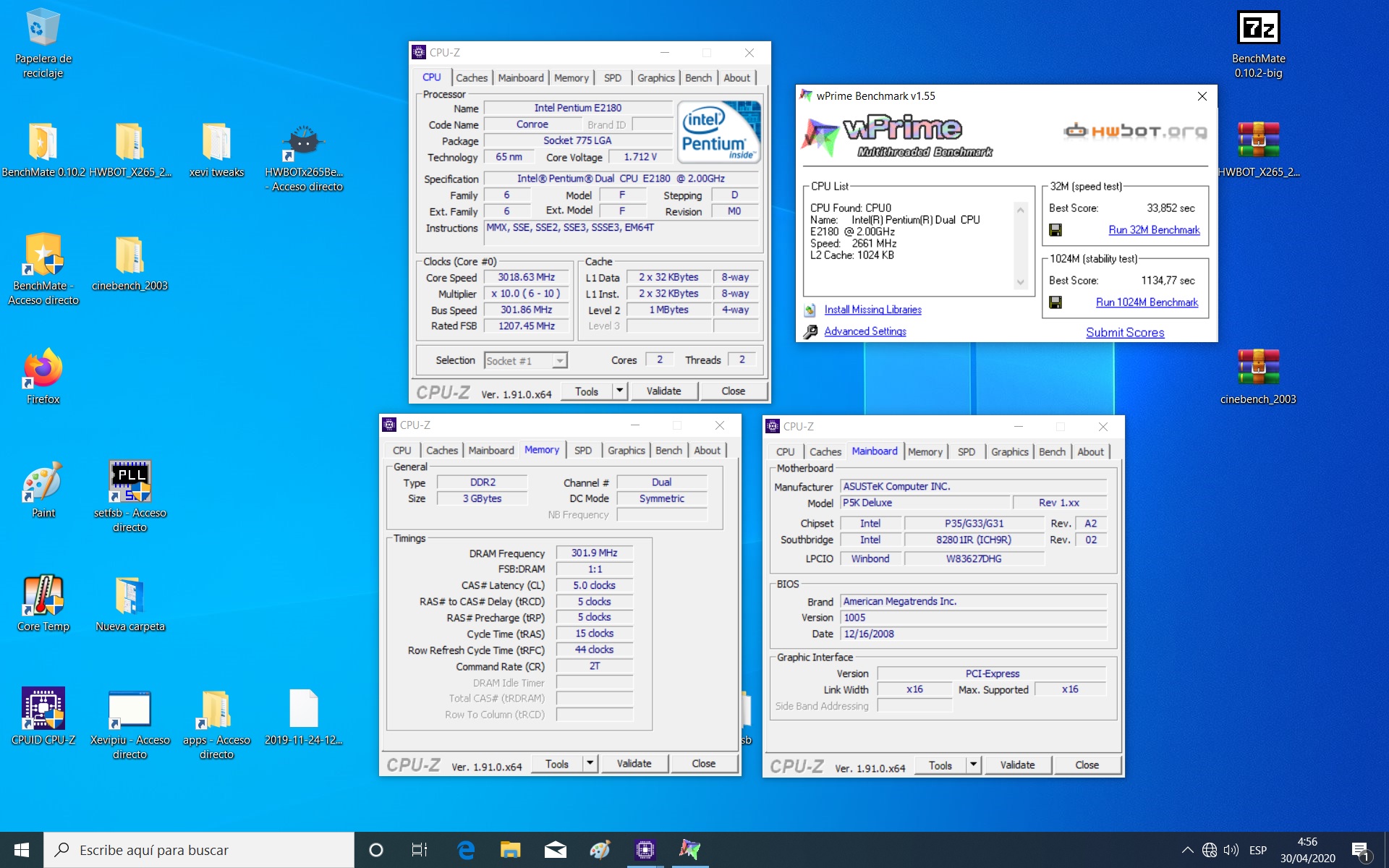This screenshot has height=868, width=1389.
Task: Open Tools dropdown arrow in Memory window
Action: point(590,764)
